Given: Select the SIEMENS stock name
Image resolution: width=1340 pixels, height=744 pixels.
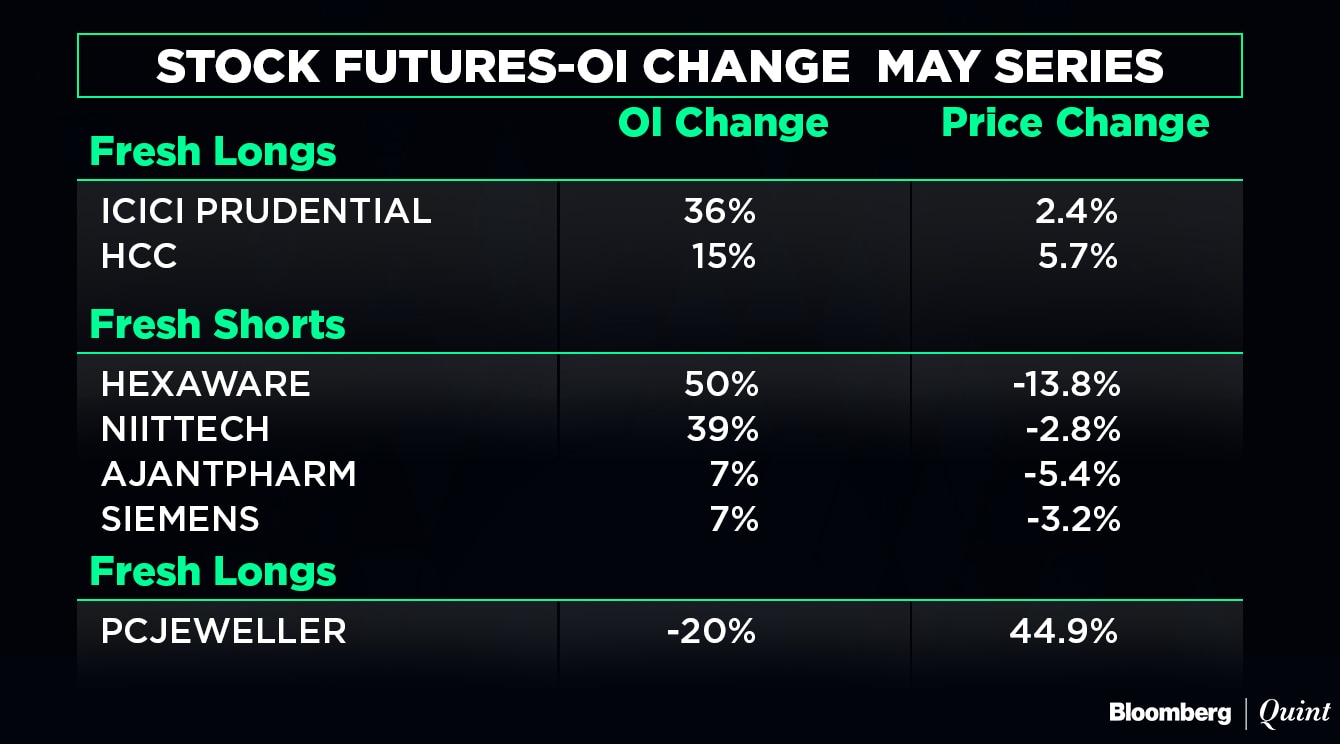Looking at the screenshot, I should (x=180, y=519).
